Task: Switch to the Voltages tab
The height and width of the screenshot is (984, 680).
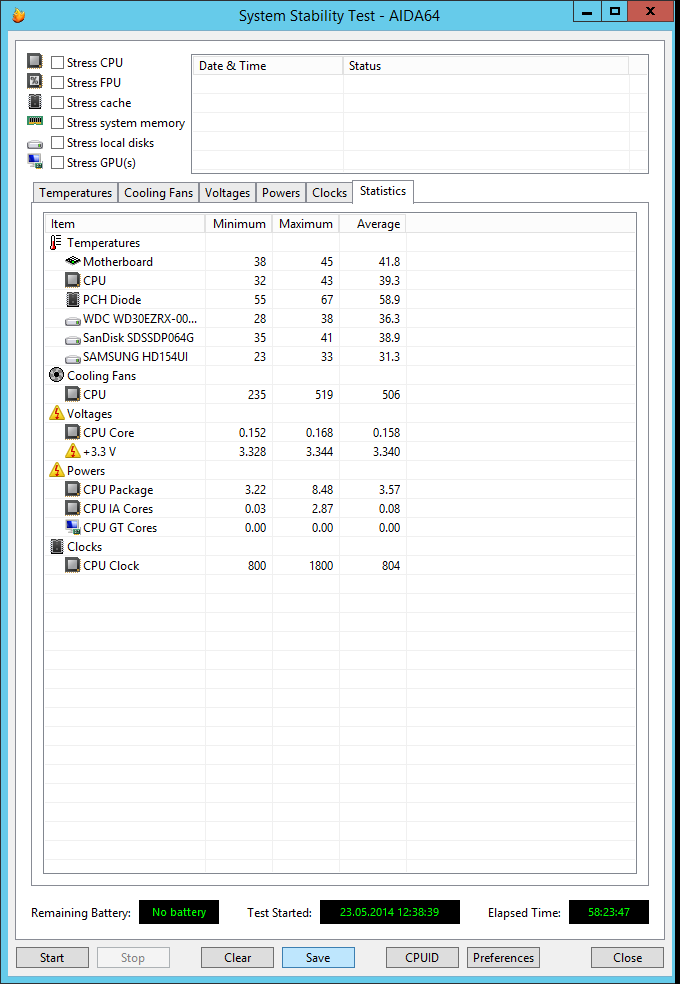Action: tap(227, 193)
